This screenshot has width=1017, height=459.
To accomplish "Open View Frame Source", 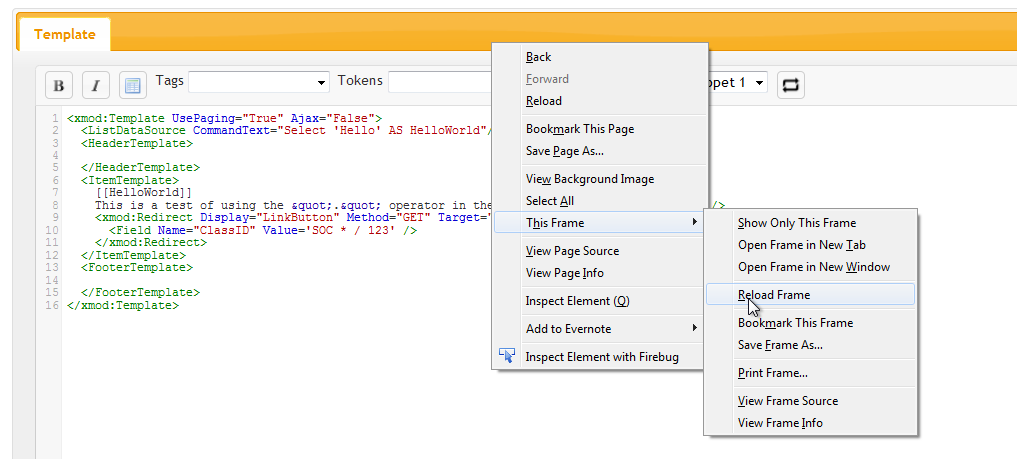I will (x=810, y=401).
